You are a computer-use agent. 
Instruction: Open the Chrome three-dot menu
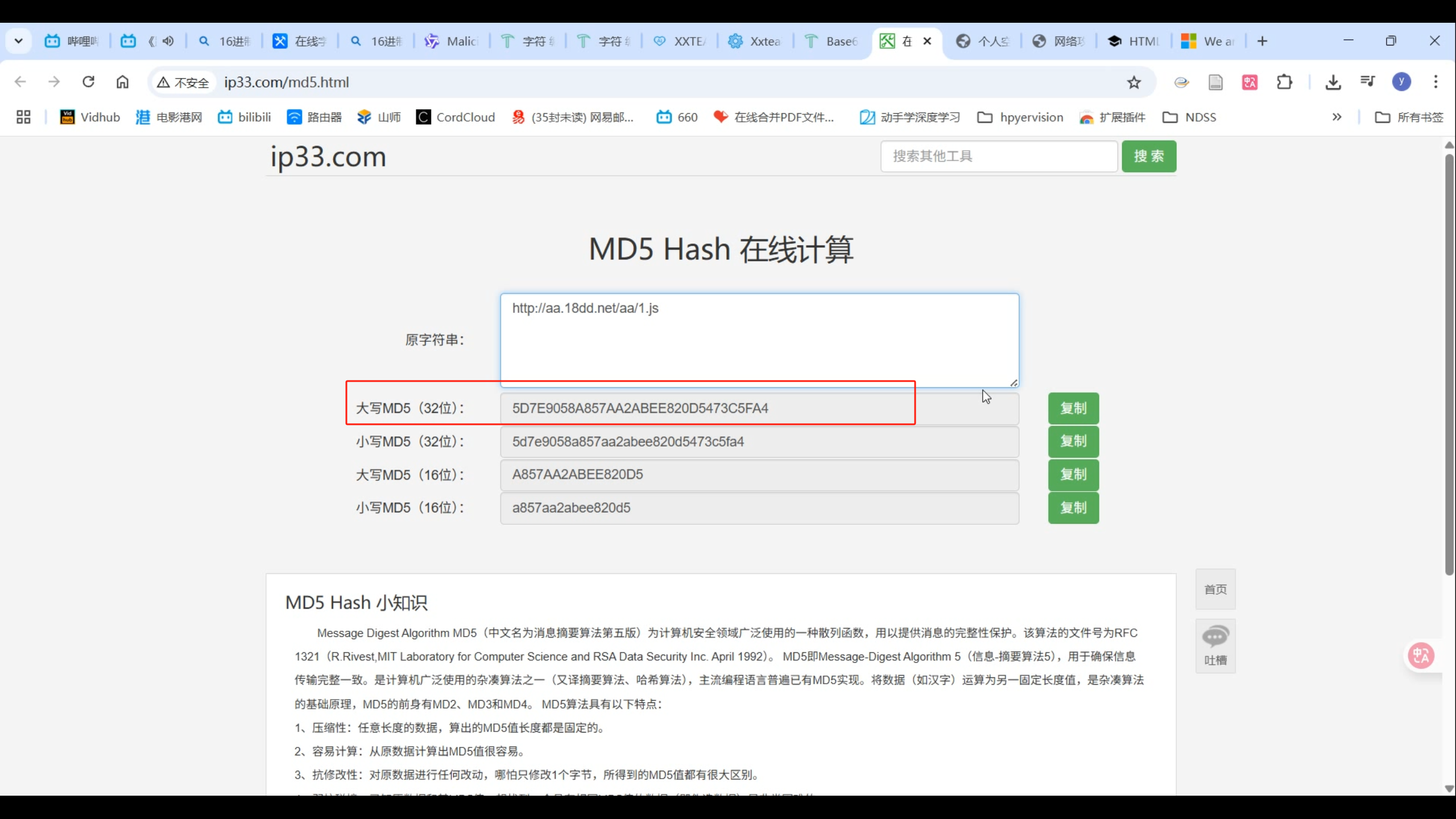(x=1436, y=82)
